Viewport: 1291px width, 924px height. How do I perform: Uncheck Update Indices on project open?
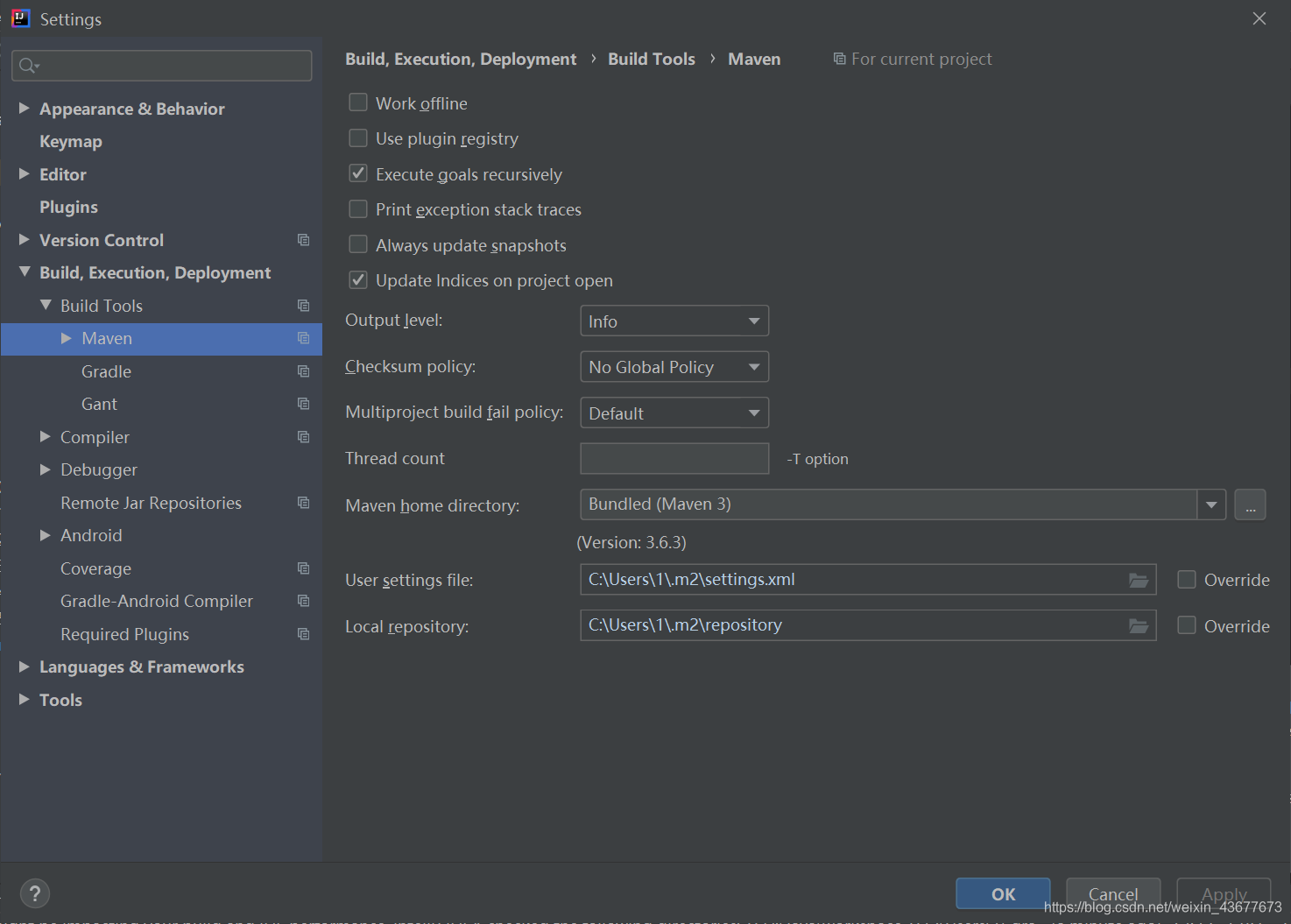[358, 280]
